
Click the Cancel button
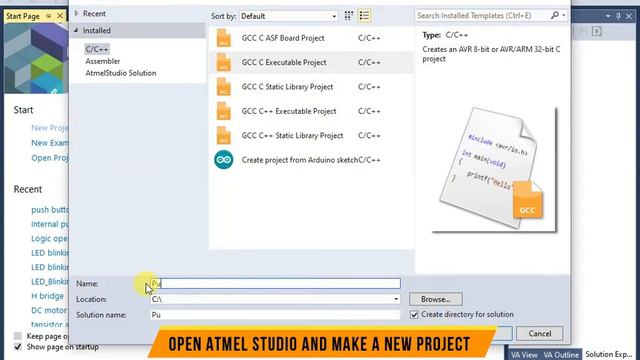[x=540, y=333]
